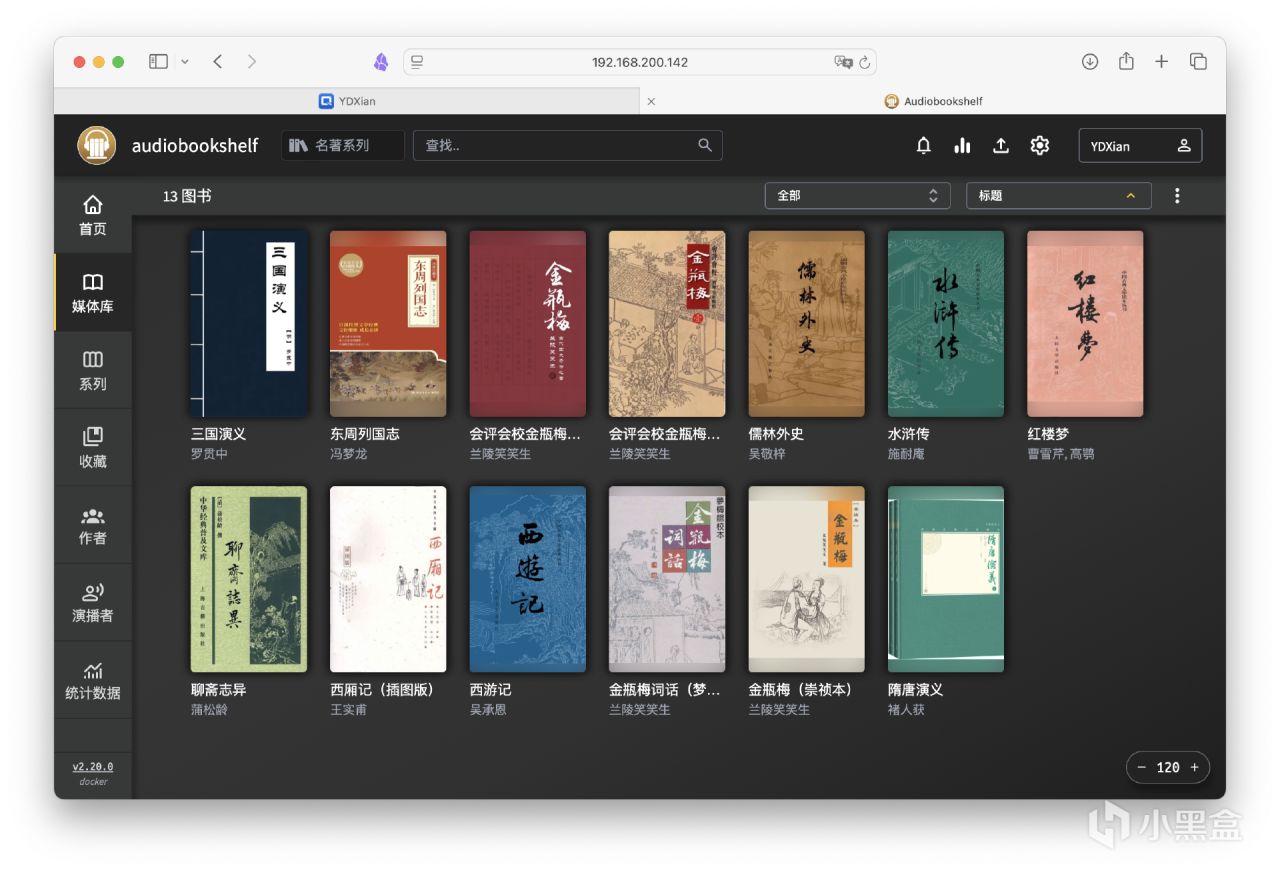Switch to the Audiobookshelf browser tab
The image size is (1280, 871).
point(933,101)
